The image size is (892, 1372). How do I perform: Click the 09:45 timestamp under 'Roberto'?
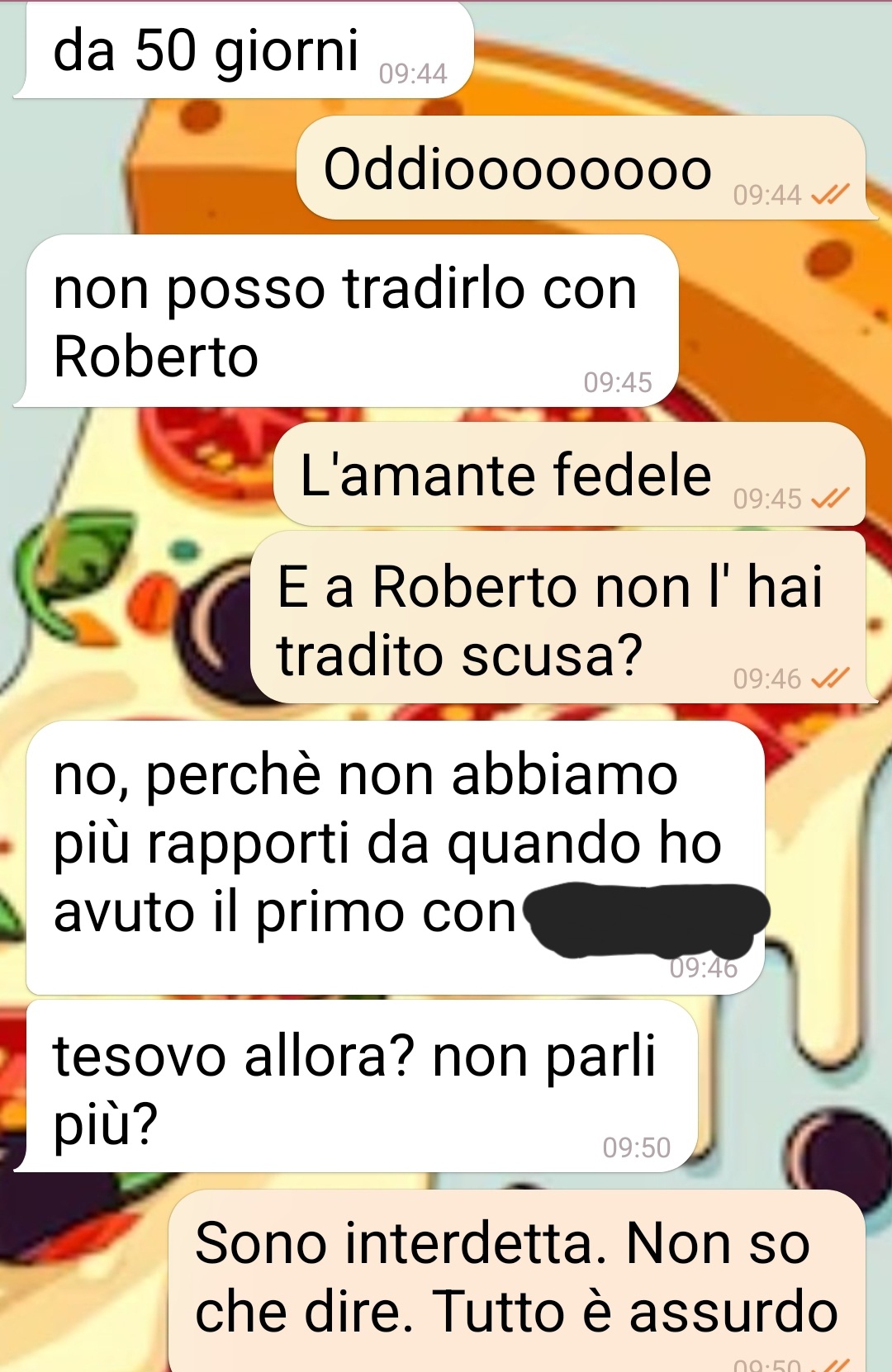[x=618, y=382]
